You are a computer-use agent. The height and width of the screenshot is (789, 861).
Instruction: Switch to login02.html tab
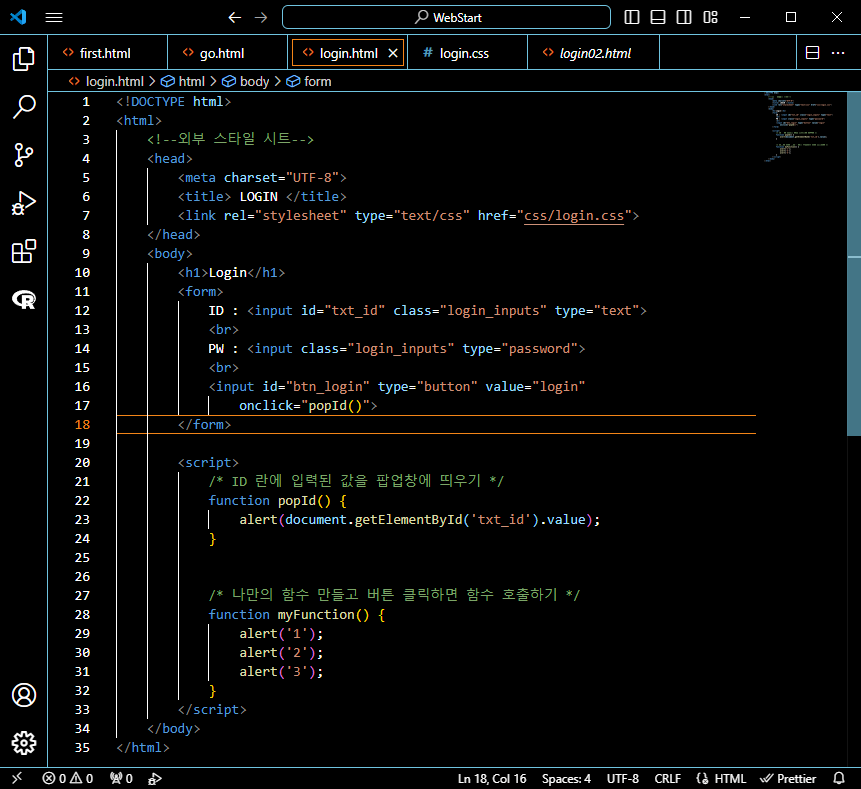[x=594, y=53]
